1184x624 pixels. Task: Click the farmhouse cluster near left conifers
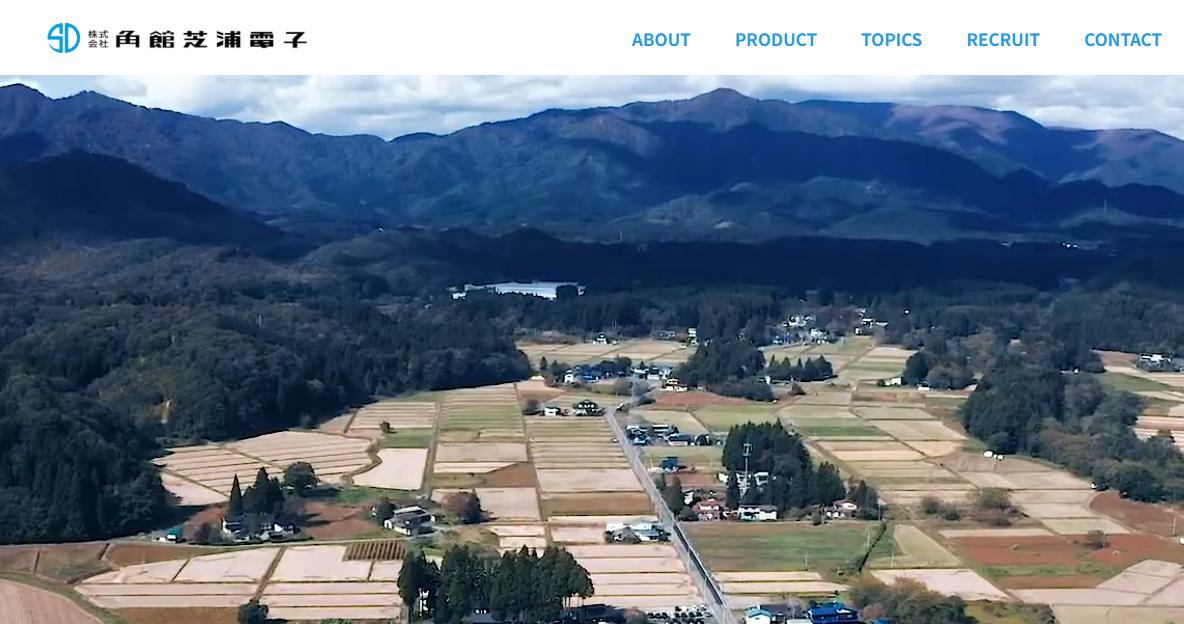click(259, 527)
